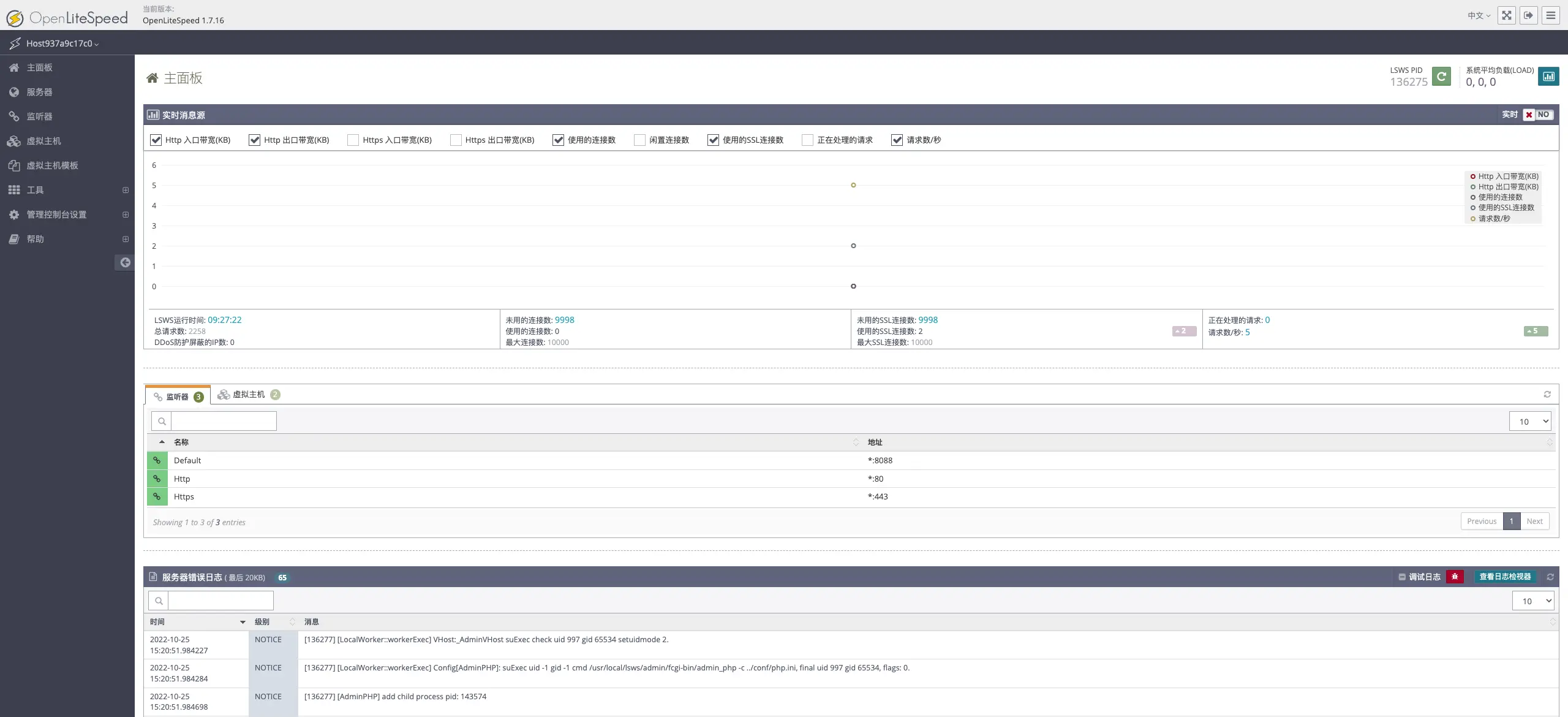The height and width of the screenshot is (717, 1568).
Task: Switch to the 虚拟主机 tab
Action: point(247,394)
